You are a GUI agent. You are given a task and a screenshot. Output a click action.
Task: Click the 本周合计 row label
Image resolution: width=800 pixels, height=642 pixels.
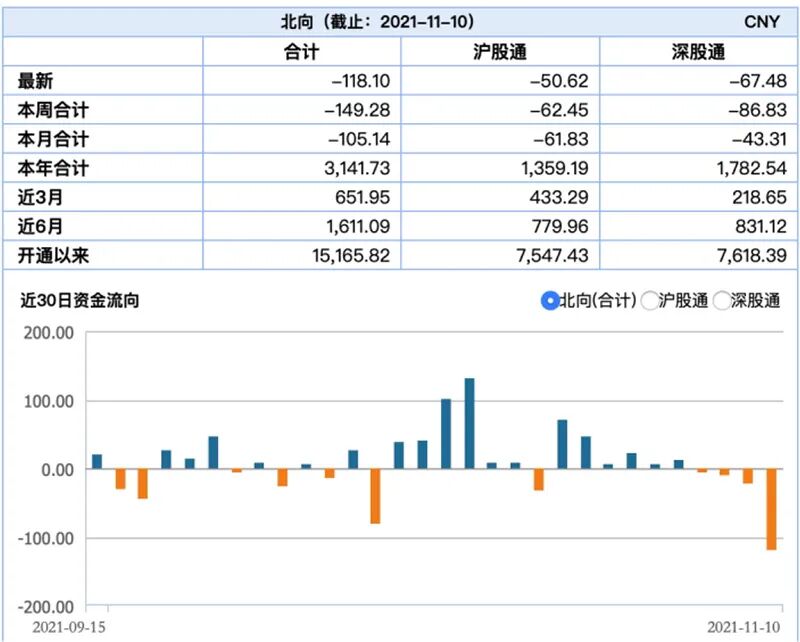pos(53,110)
